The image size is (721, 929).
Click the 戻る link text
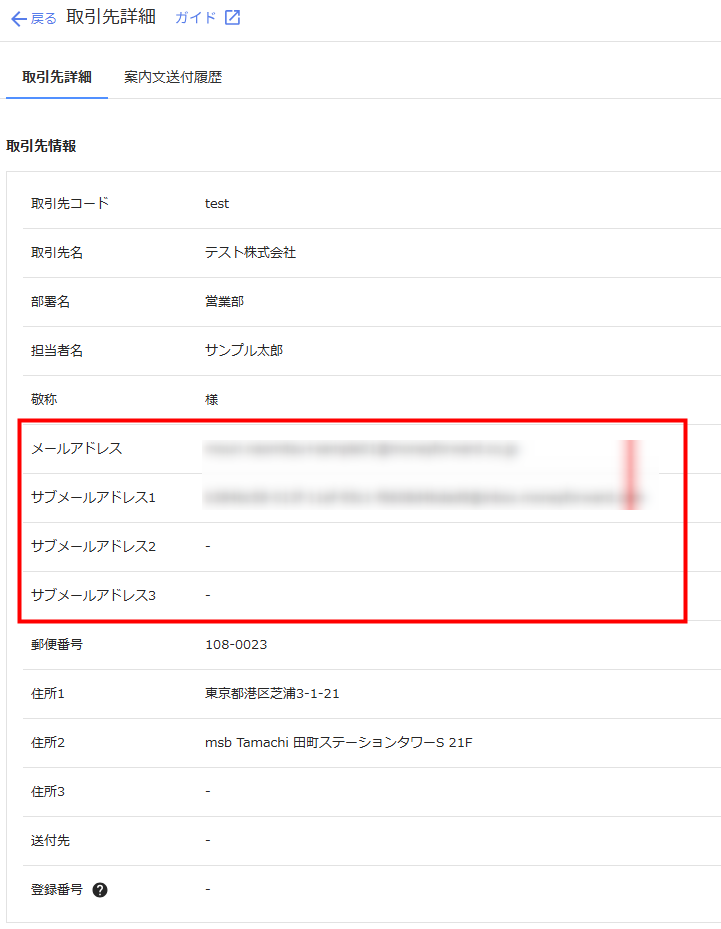pos(44,19)
